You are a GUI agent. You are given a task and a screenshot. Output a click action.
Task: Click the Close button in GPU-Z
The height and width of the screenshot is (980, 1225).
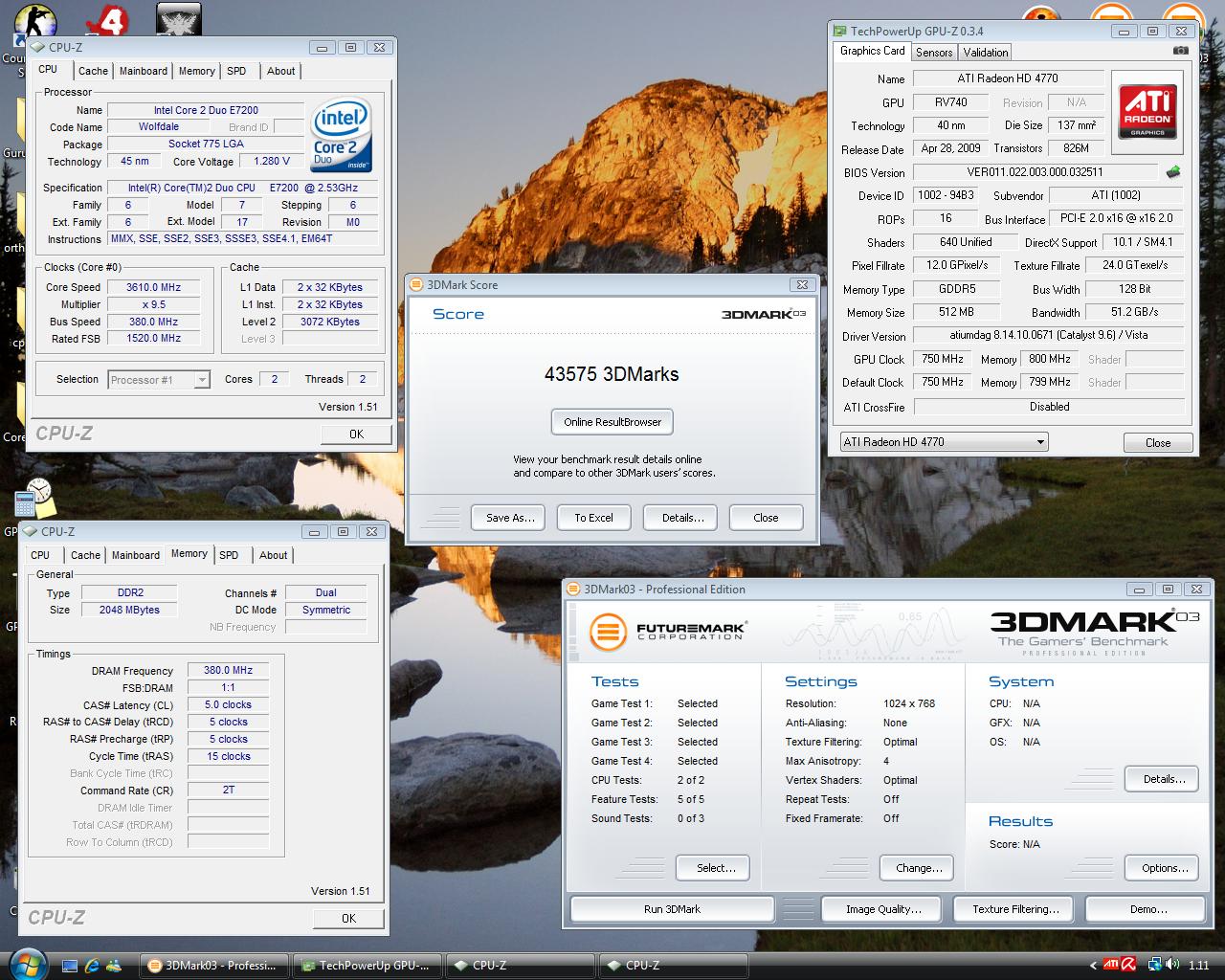tap(1158, 442)
